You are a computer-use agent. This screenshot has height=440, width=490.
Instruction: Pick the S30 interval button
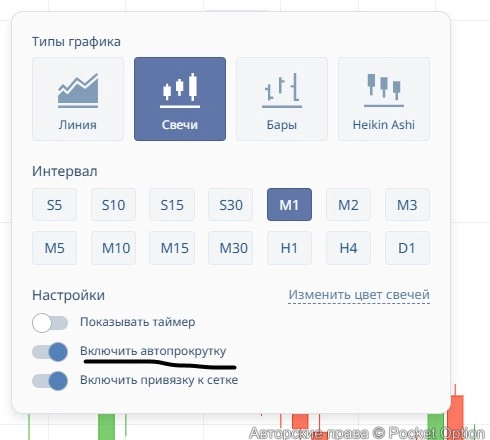(x=231, y=205)
